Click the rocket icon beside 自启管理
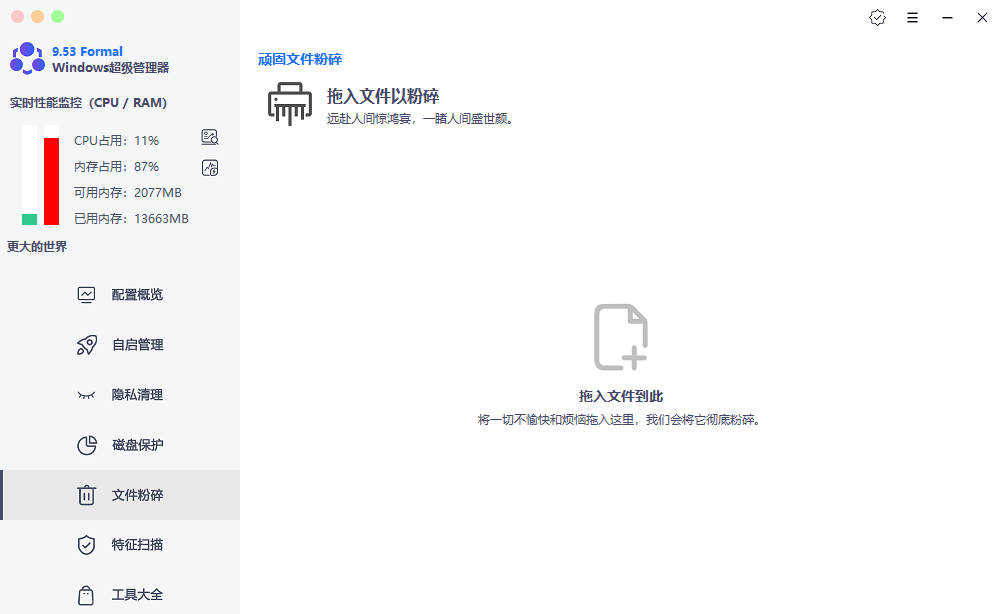The height and width of the screenshot is (614, 999). pos(87,345)
